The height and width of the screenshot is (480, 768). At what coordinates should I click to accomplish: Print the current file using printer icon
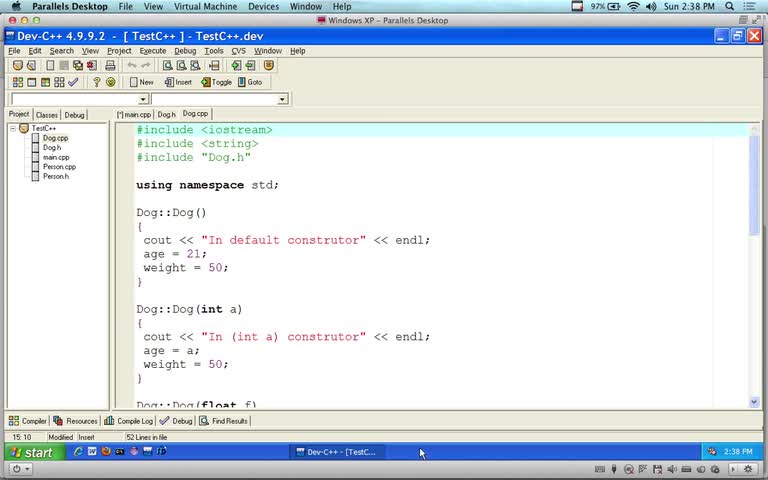[x=110, y=65]
